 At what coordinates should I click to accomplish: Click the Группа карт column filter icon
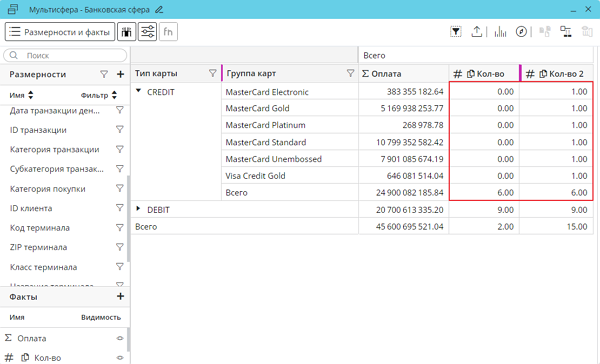tap(350, 73)
